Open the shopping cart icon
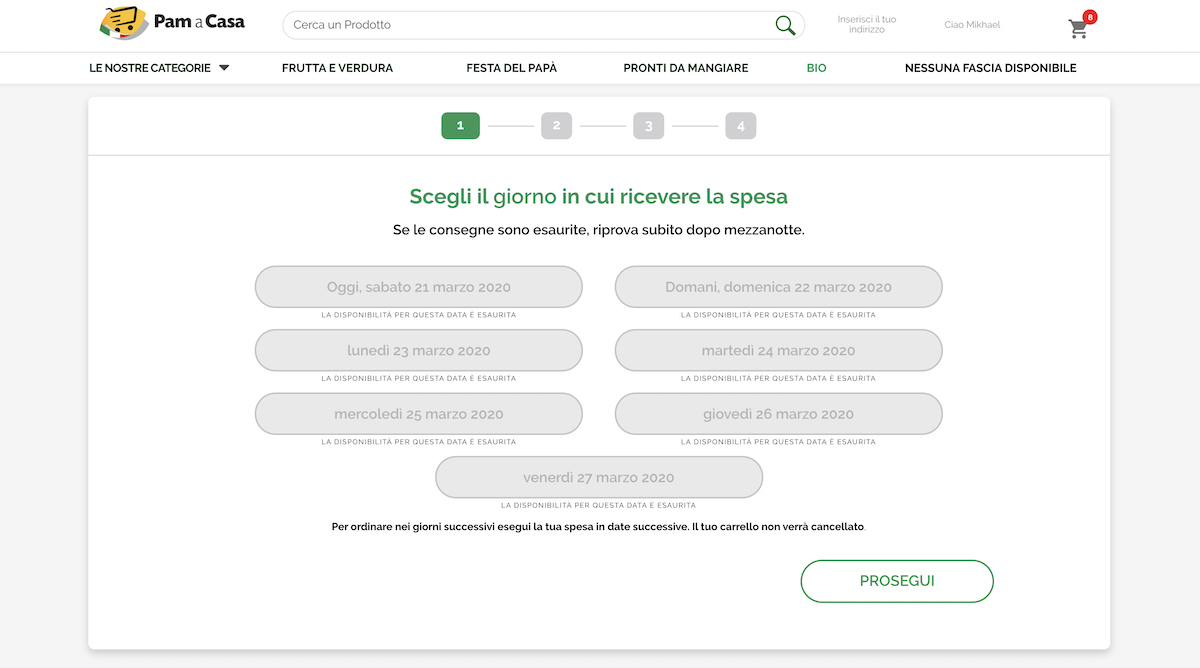The height and width of the screenshot is (668, 1200). [x=1078, y=28]
